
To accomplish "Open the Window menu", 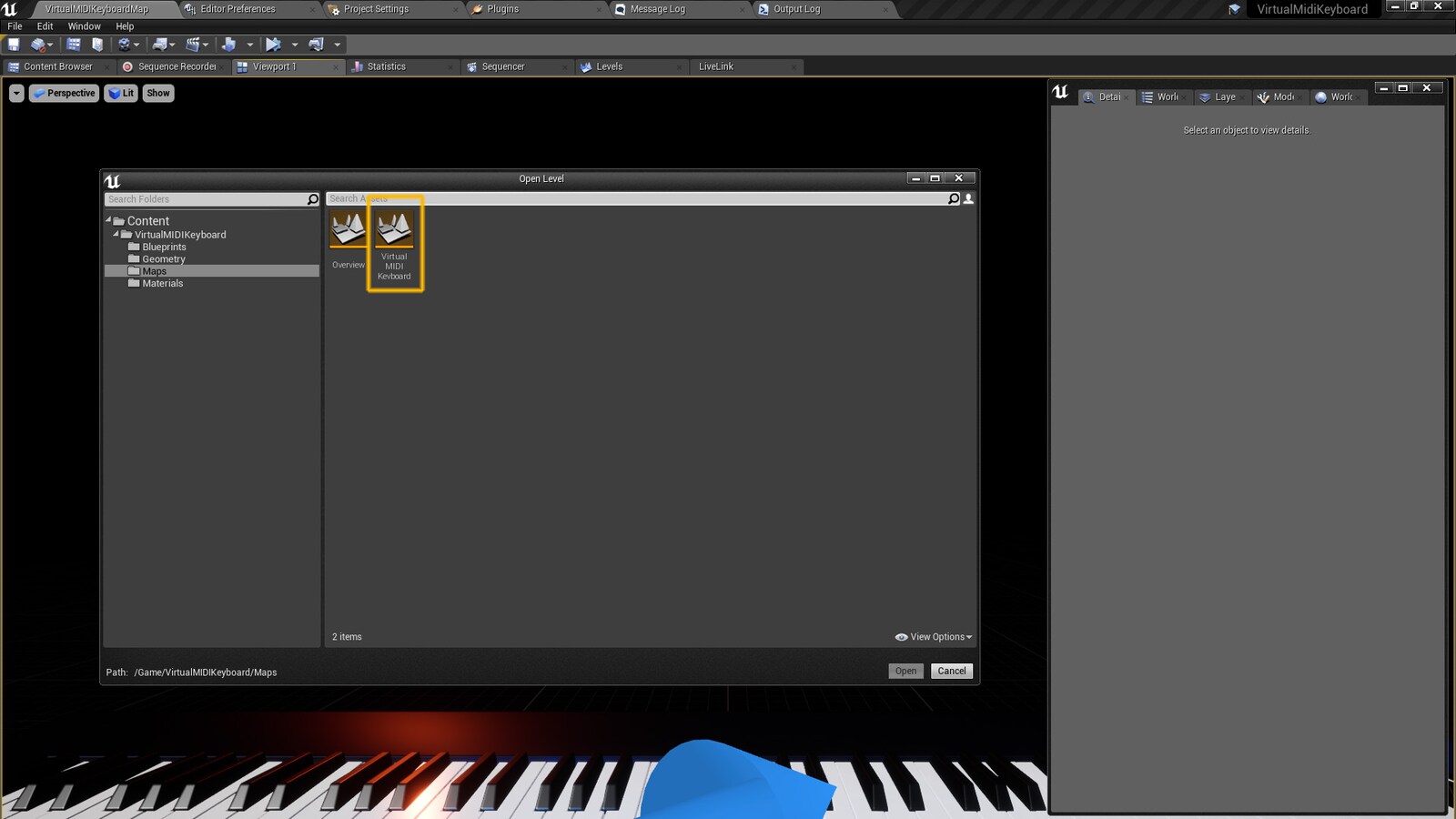I will coord(84,26).
